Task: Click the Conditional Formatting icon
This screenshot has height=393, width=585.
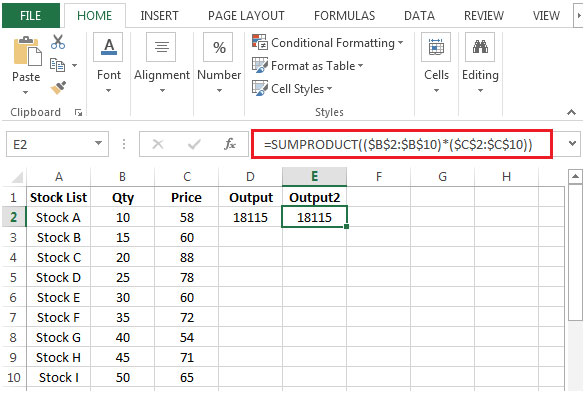Action: 260,42
